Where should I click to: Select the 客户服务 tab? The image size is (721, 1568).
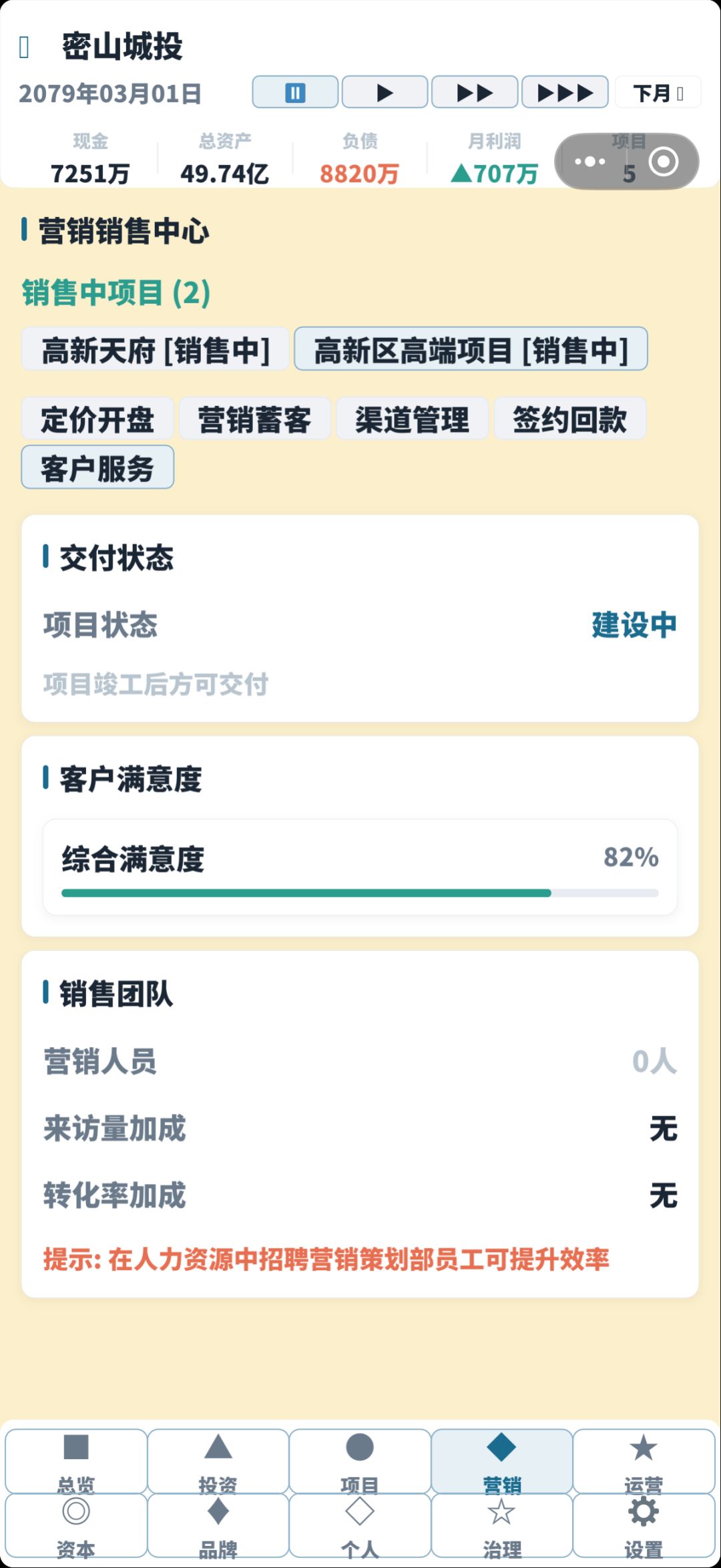(x=97, y=467)
